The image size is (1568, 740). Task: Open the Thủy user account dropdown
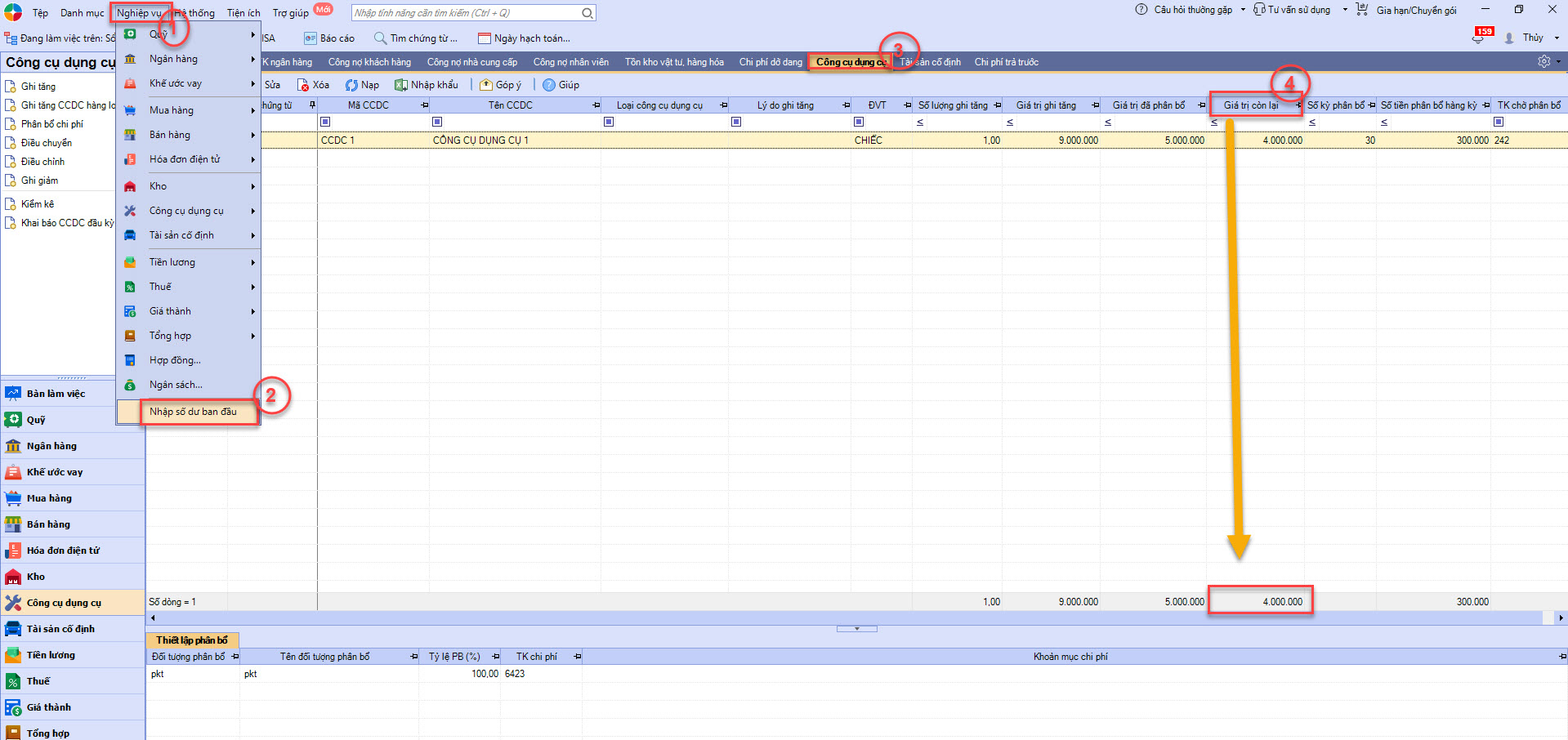coord(1534,38)
